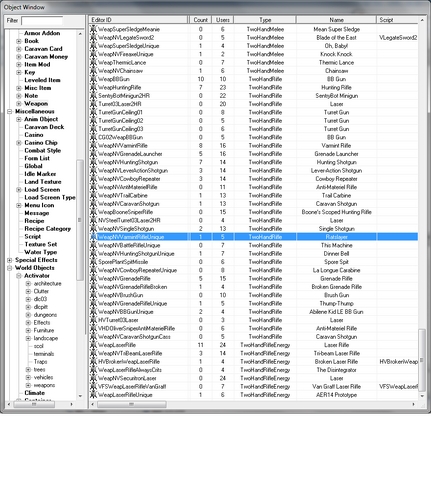Expand the Special Effects section
This screenshot has width=431, height=479.
tap(10, 260)
